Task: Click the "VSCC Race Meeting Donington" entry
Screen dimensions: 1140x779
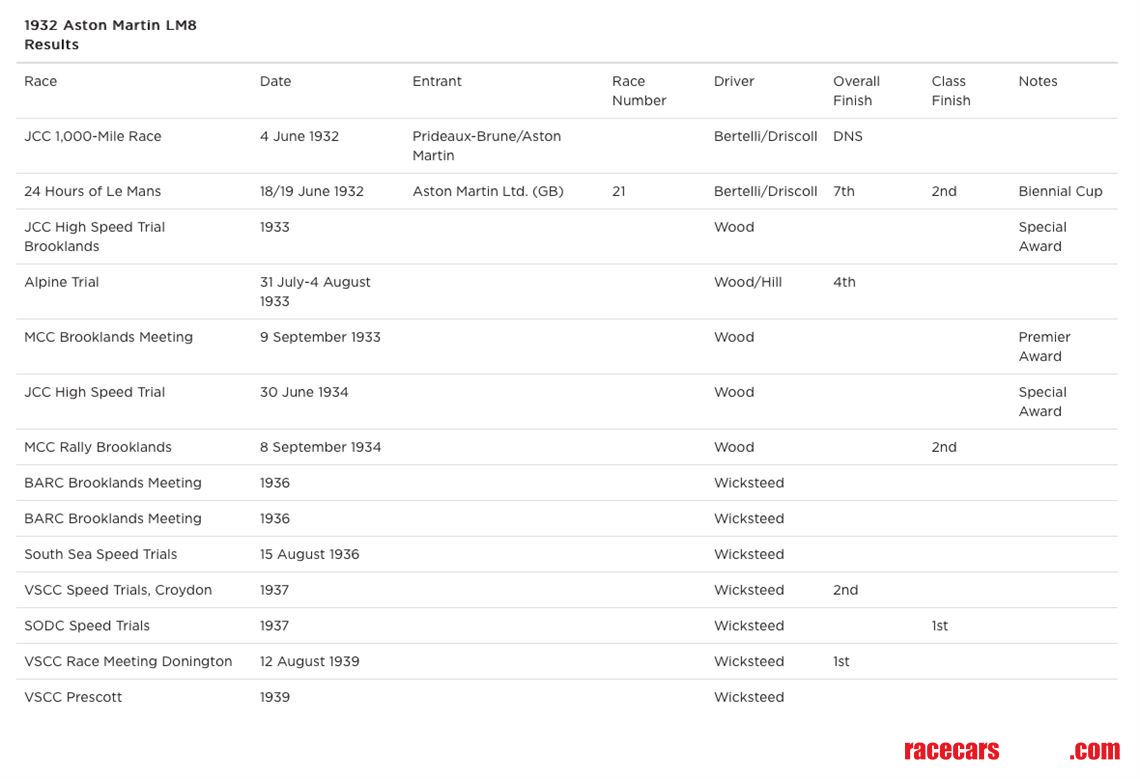Action: coord(128,661)
